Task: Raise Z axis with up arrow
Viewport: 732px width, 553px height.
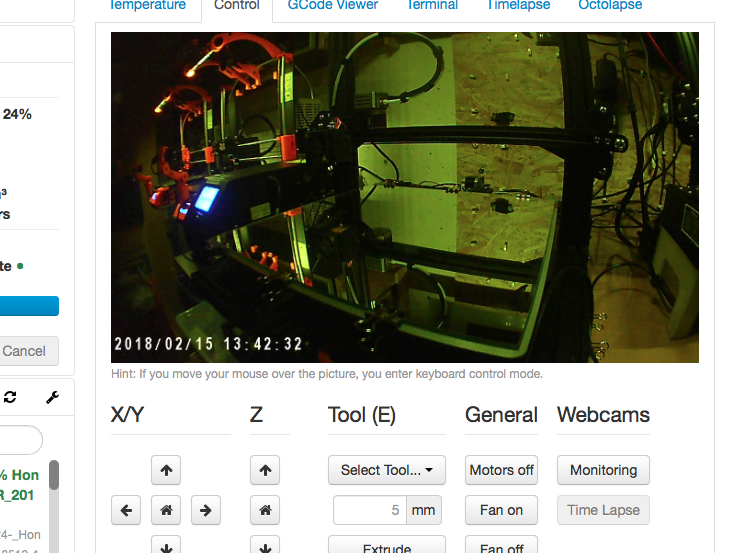Action: 265,470
